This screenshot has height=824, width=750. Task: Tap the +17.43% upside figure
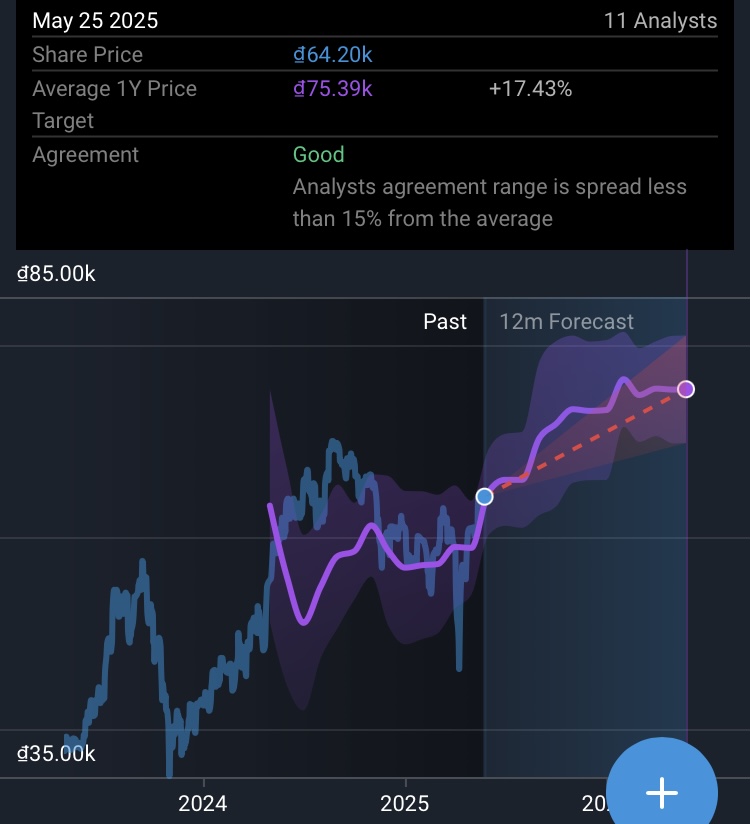pos(530,89)
